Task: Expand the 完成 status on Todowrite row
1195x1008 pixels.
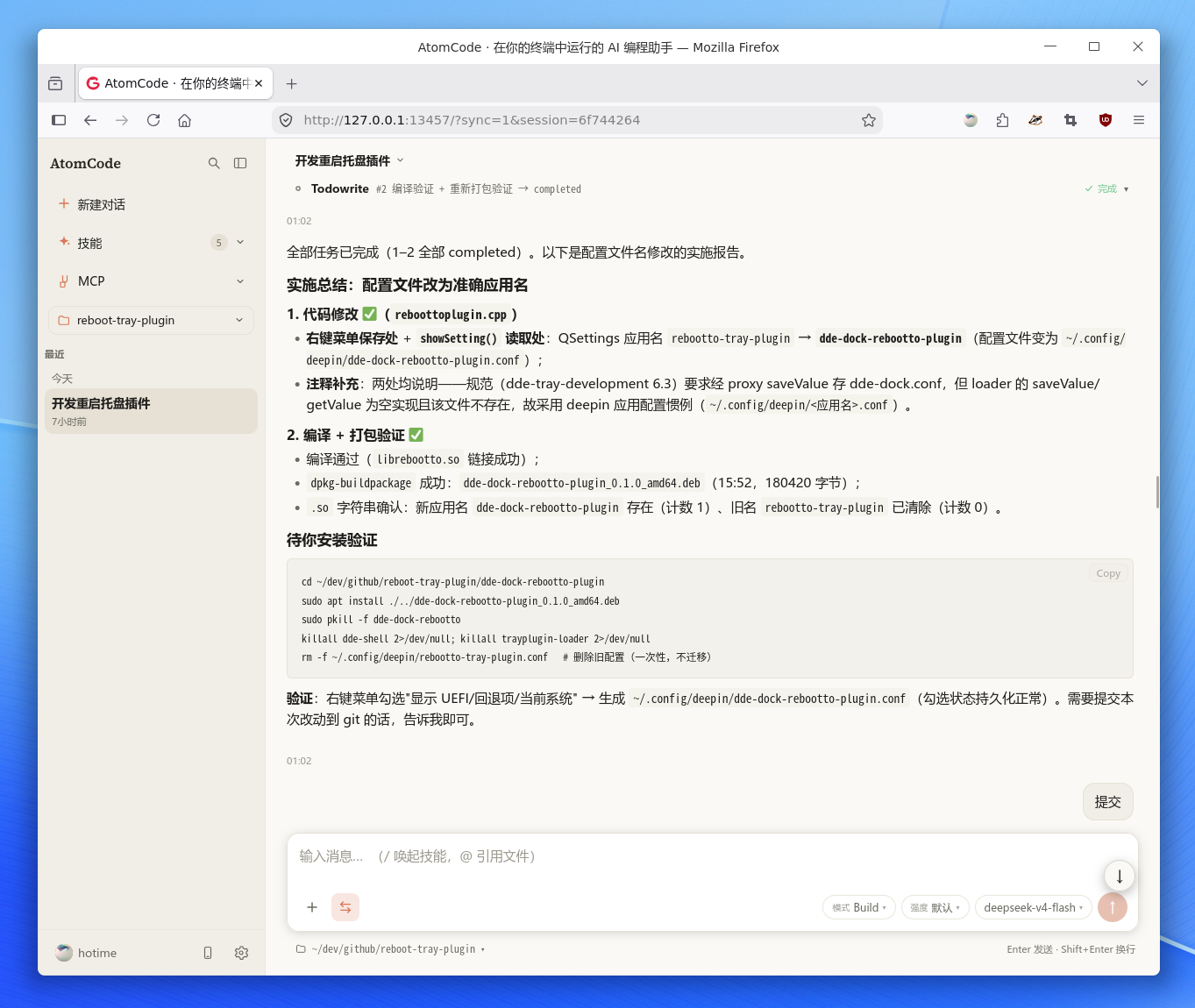Action: tap(1106, 188)
